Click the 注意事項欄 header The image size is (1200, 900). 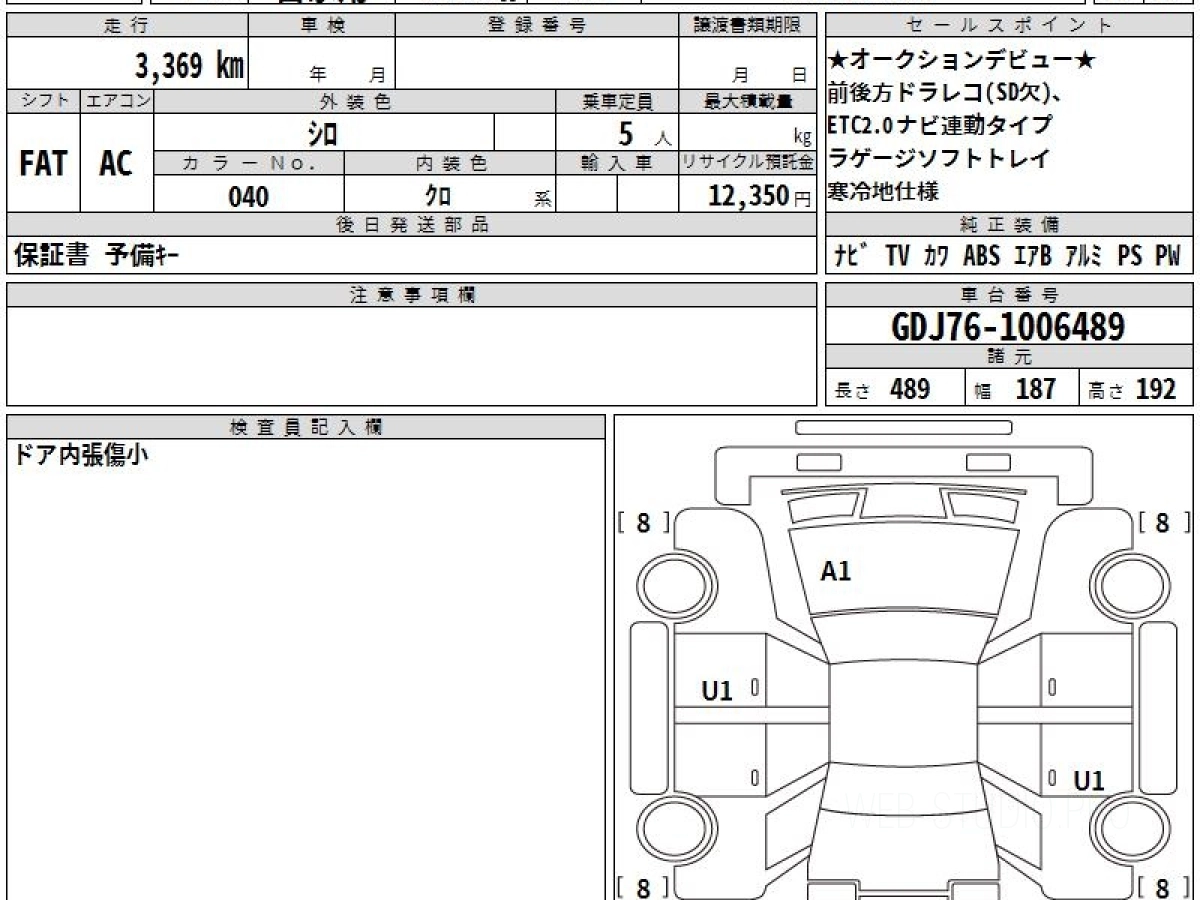tap(411, 295)
